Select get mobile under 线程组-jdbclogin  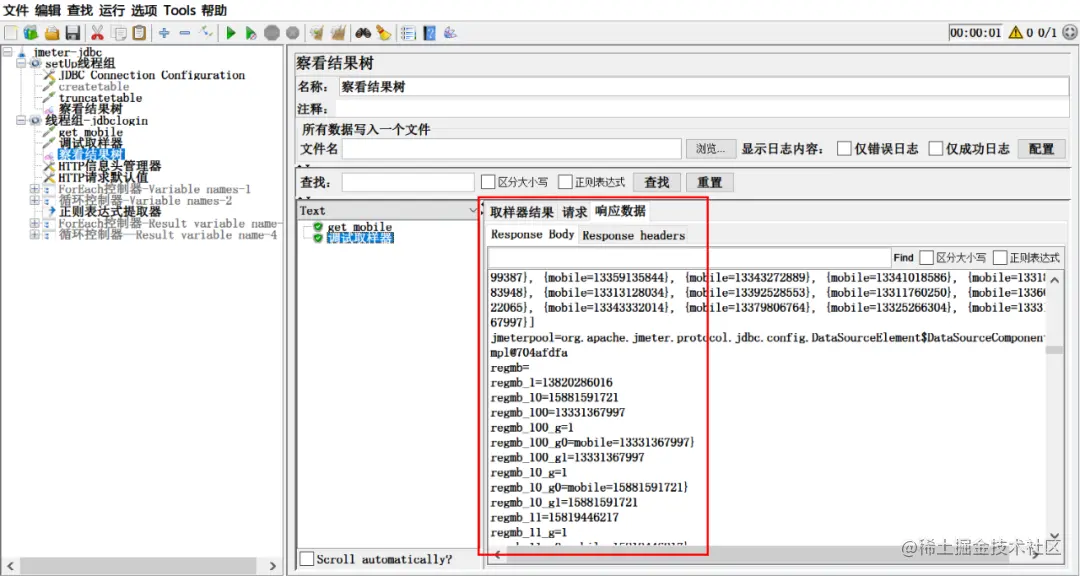[x=90, y=132]
